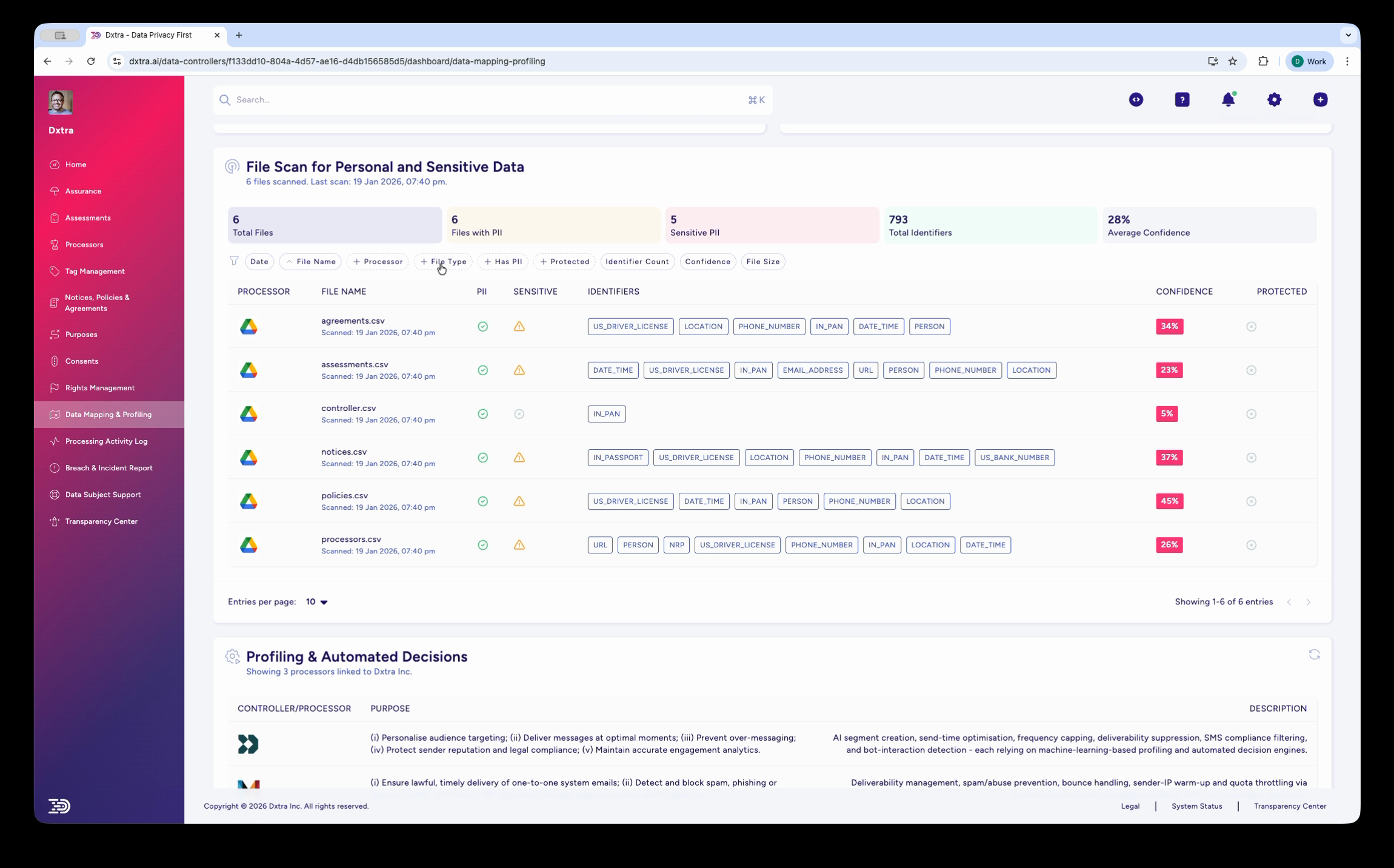1394x868 pixels.
Task: Click the Transparency Center footer link
Action: click(1289, 806)
